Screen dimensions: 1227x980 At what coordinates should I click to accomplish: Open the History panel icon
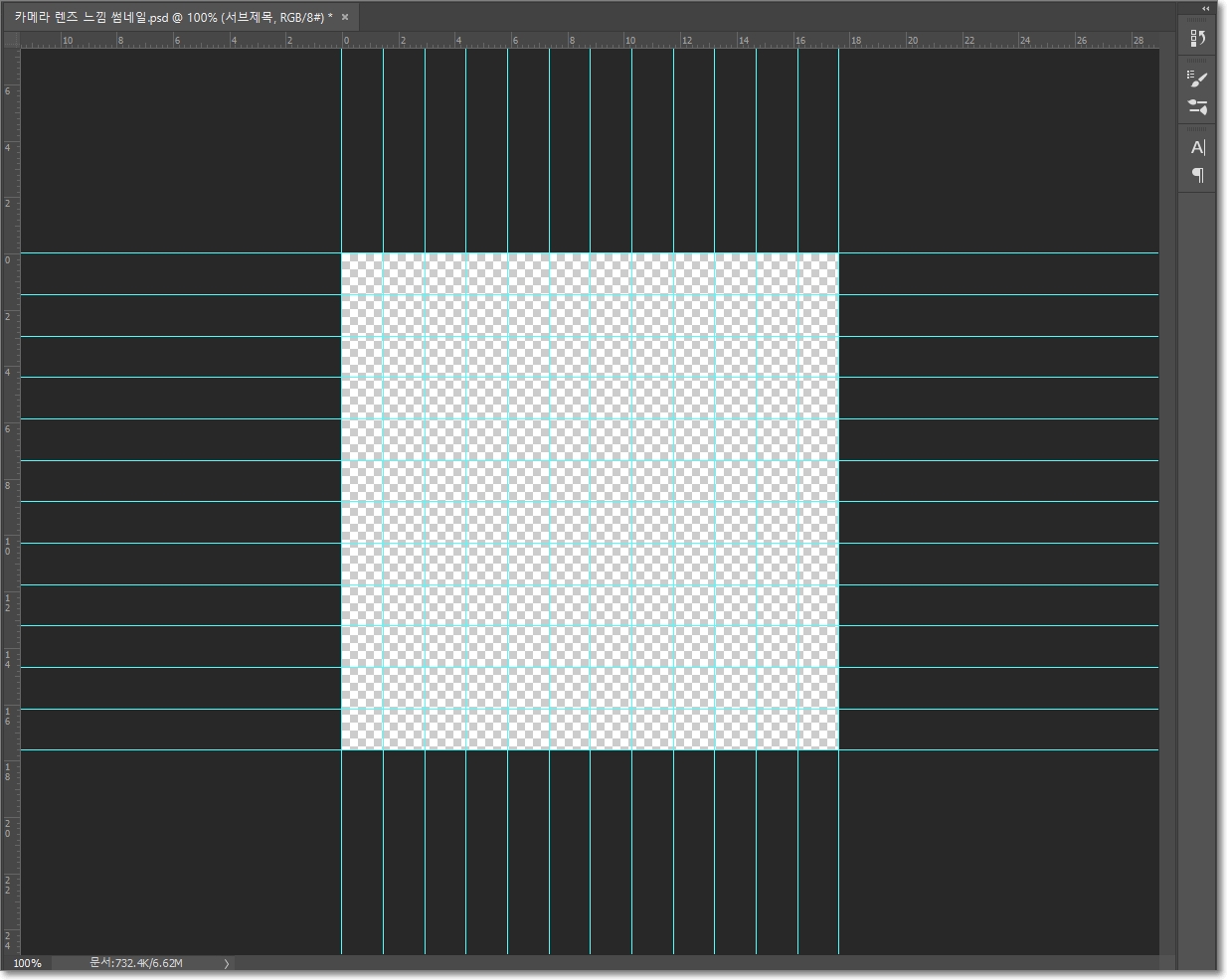1197,38
